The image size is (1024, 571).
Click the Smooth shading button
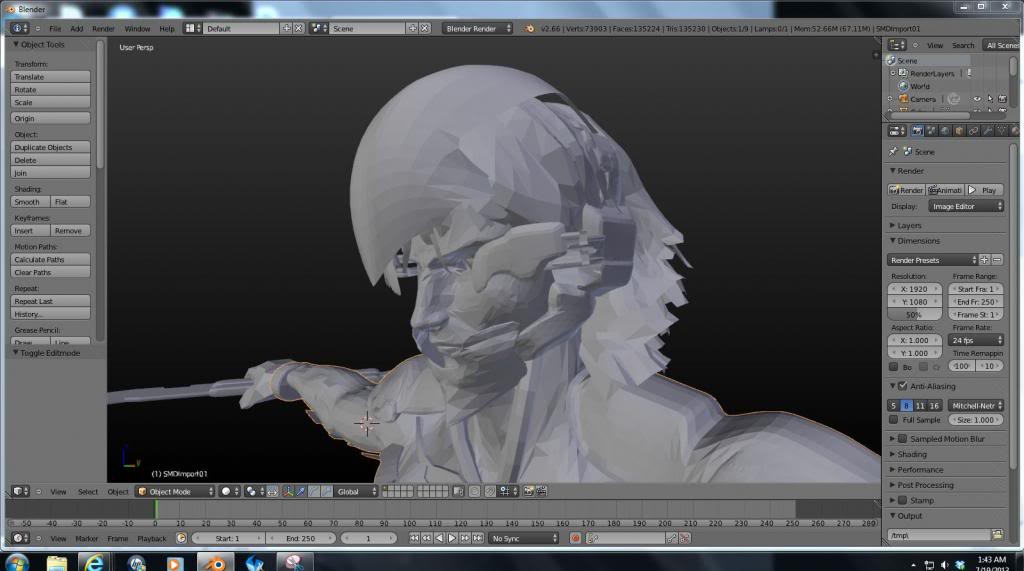click(30, 203)
